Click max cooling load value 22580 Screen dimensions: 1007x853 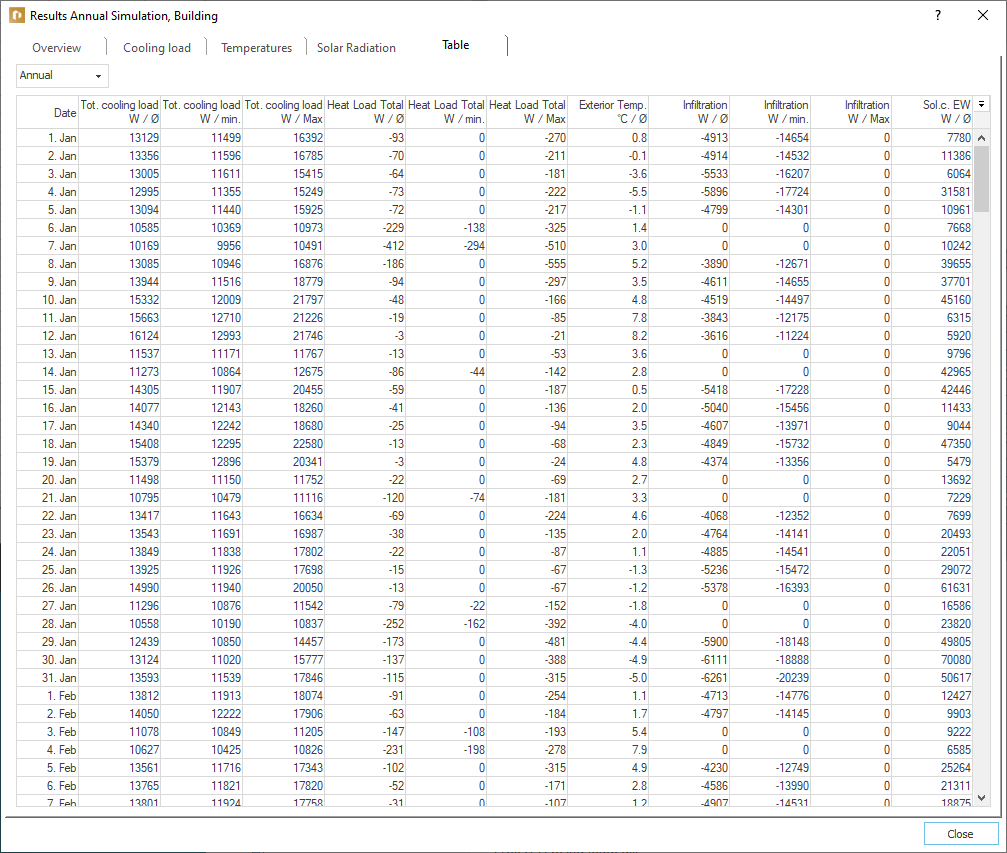pyautogui.click(x=283, y=444)
